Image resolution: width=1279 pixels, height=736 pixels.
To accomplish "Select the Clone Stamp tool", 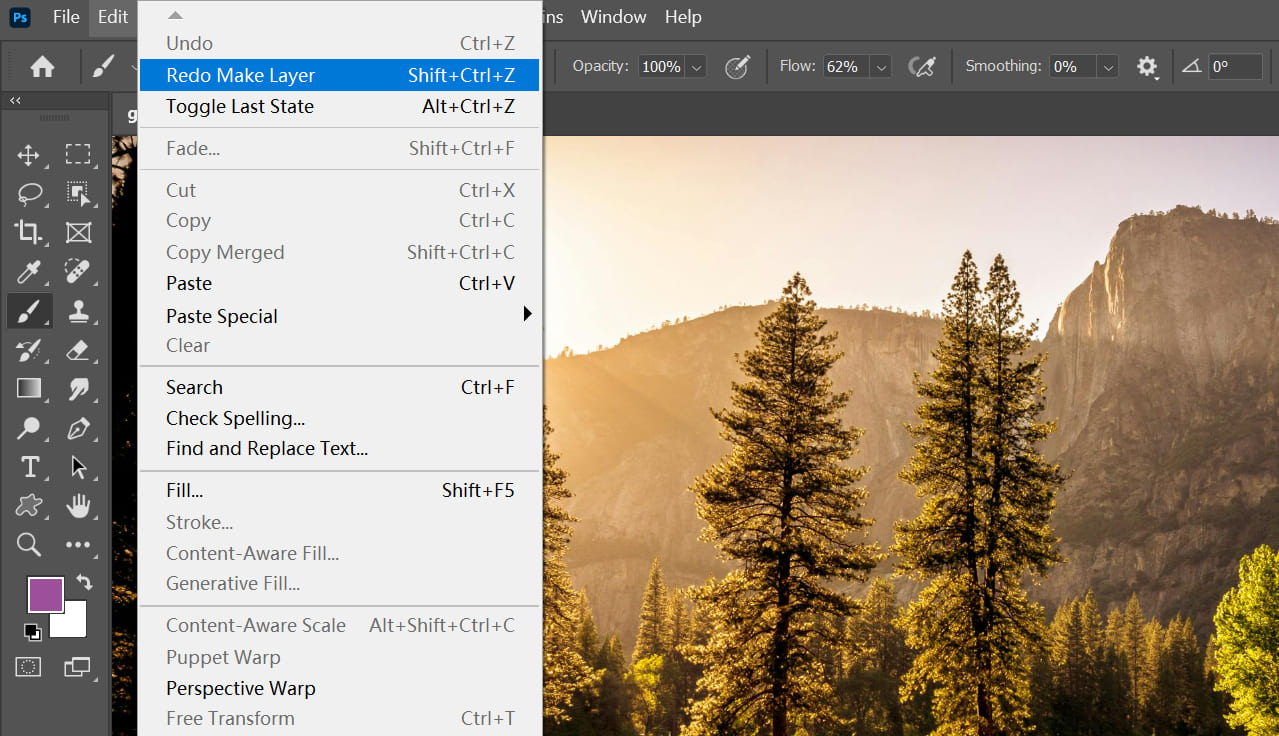I will pyautogui.click(x=79, y=311).
